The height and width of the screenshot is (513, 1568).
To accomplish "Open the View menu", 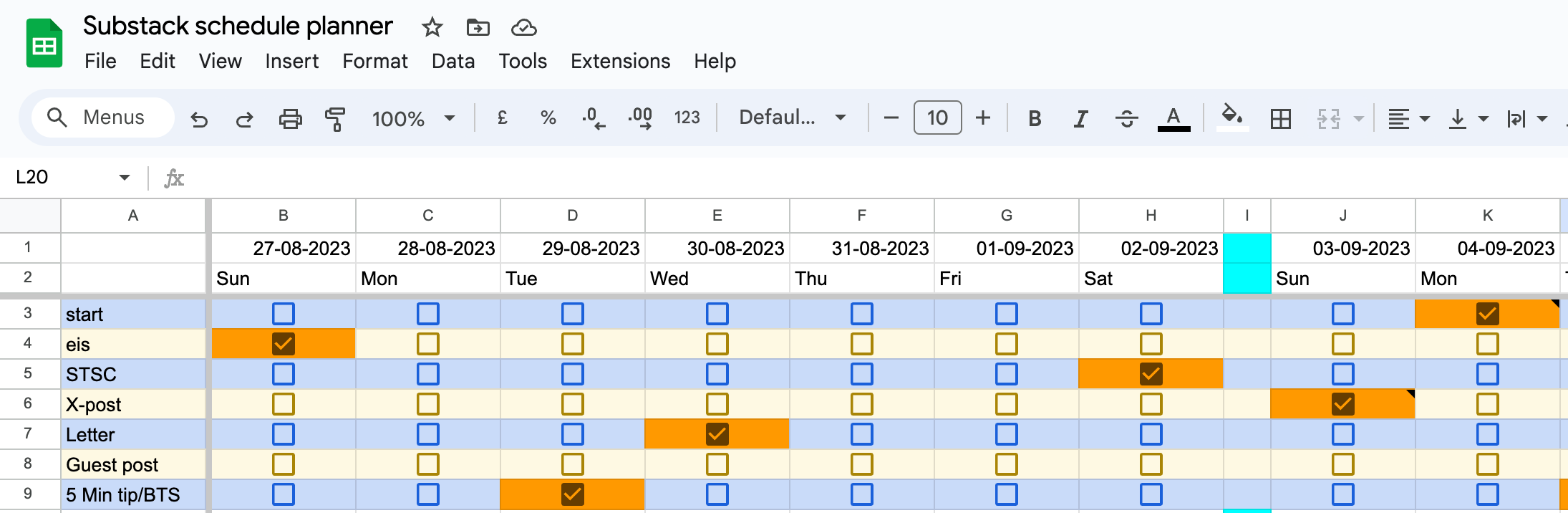I will [x=221, y=61].
